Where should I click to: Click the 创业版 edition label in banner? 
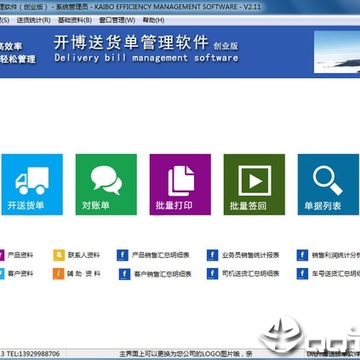(x=226, y=46)
